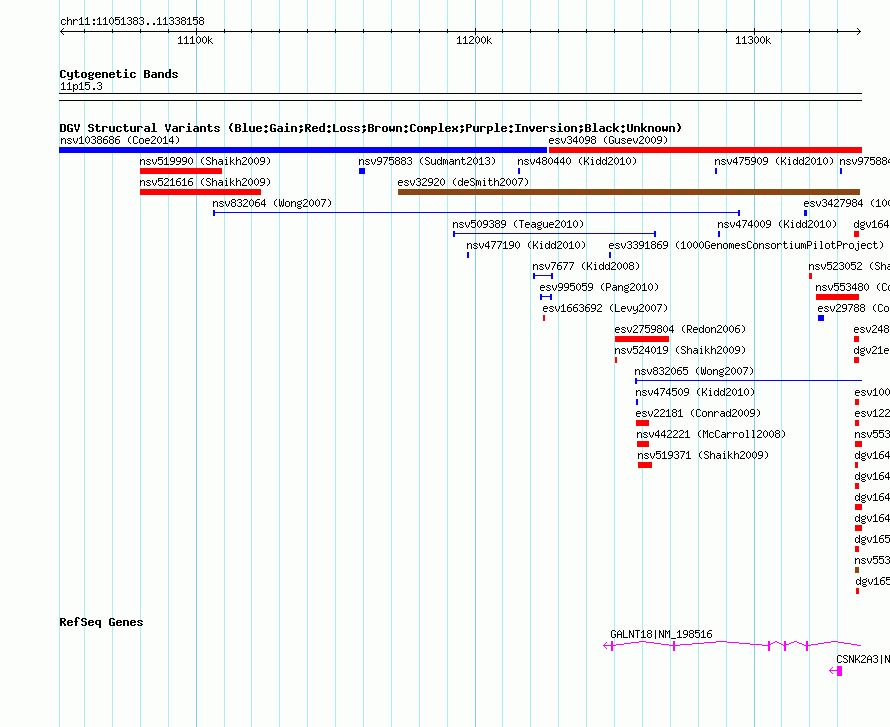Open the esv2759804 (Redon2006) label

[680, 329]
